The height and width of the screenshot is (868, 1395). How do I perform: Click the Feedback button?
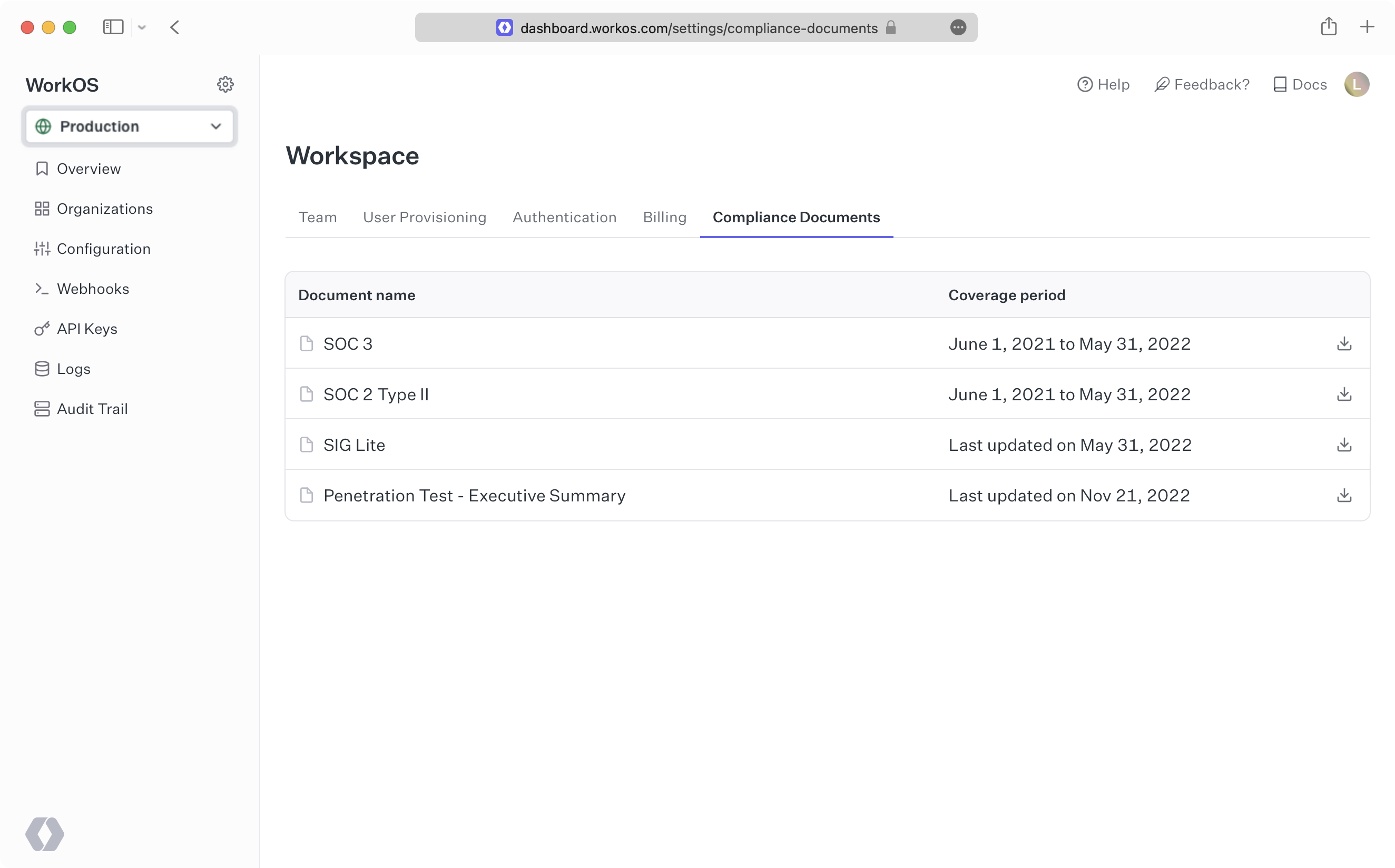(1201, 84)
